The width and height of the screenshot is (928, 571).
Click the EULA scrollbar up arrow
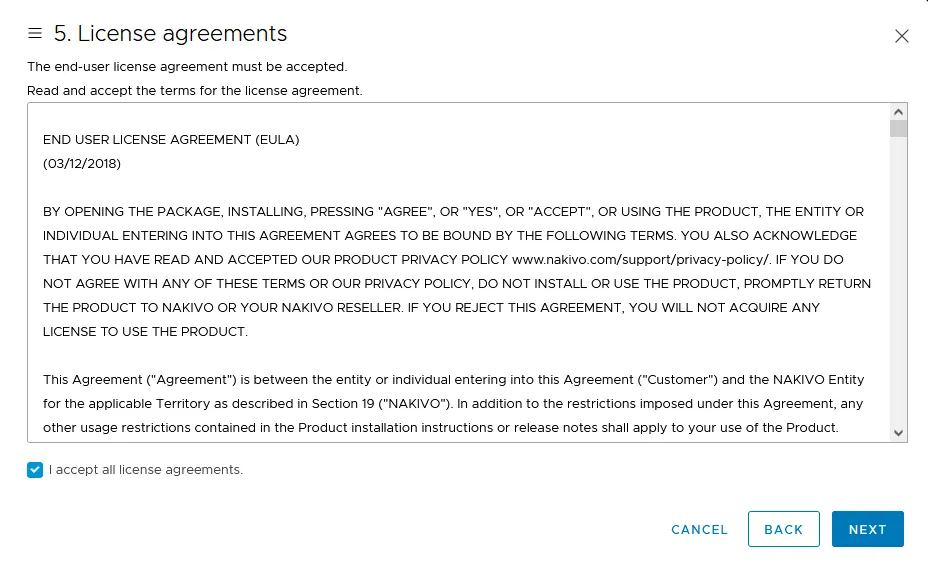898,112
